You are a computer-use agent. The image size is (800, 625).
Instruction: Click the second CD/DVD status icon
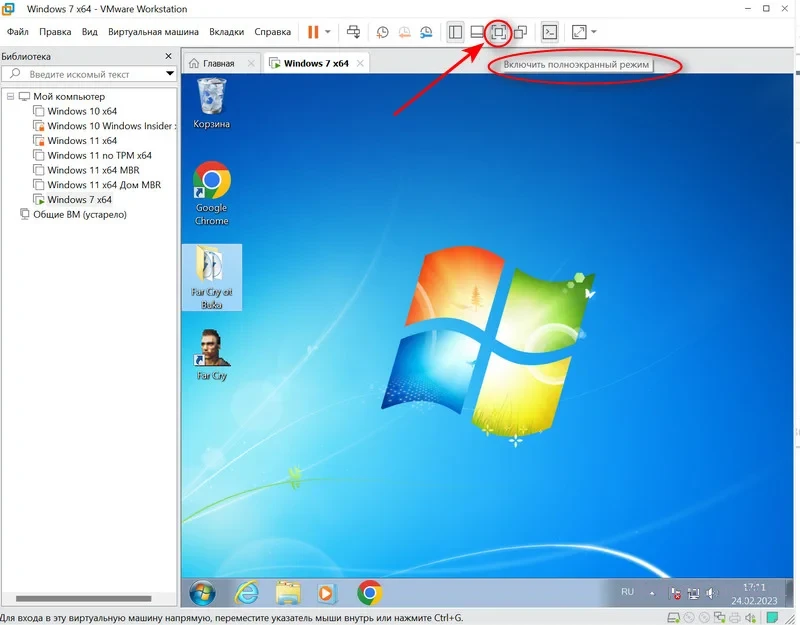click(x=704, y=618)
